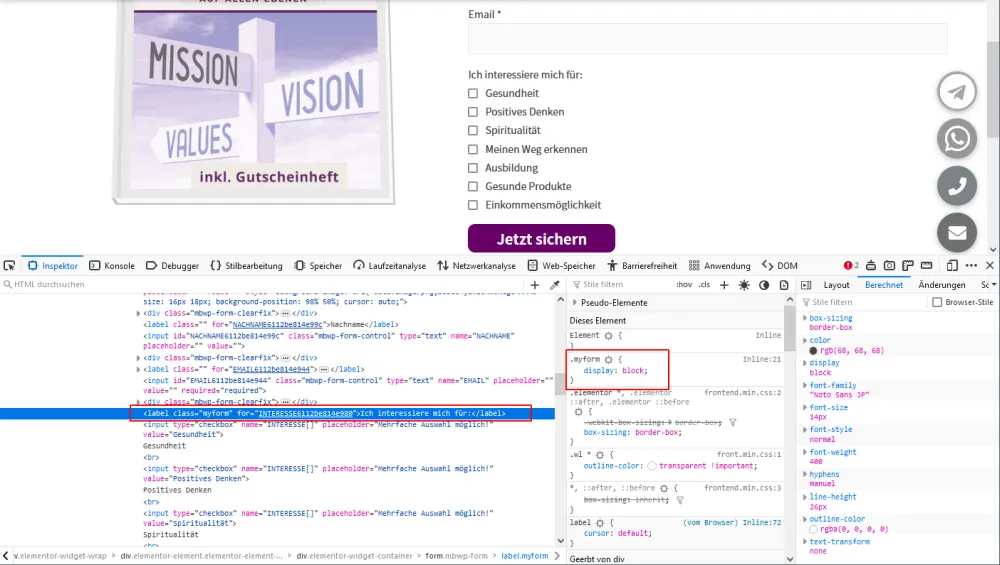Image resolution: width=1000 pixels, height=565 pixels.
Task: Open the devtools more options menu
Action: pos(971,265)
